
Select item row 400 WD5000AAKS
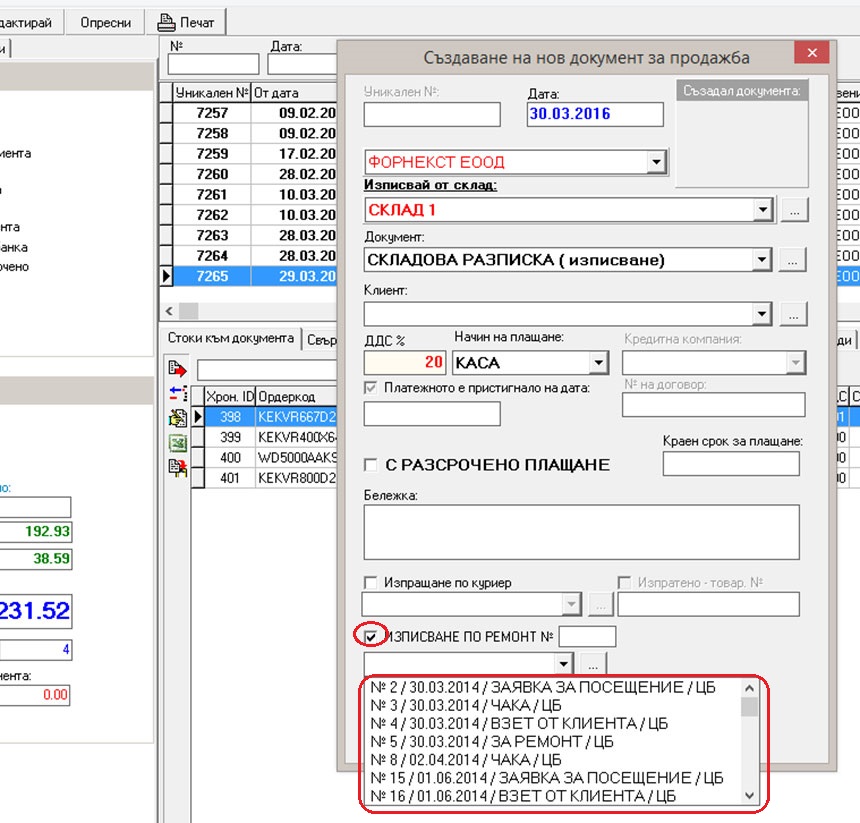[x=270, y=458]
